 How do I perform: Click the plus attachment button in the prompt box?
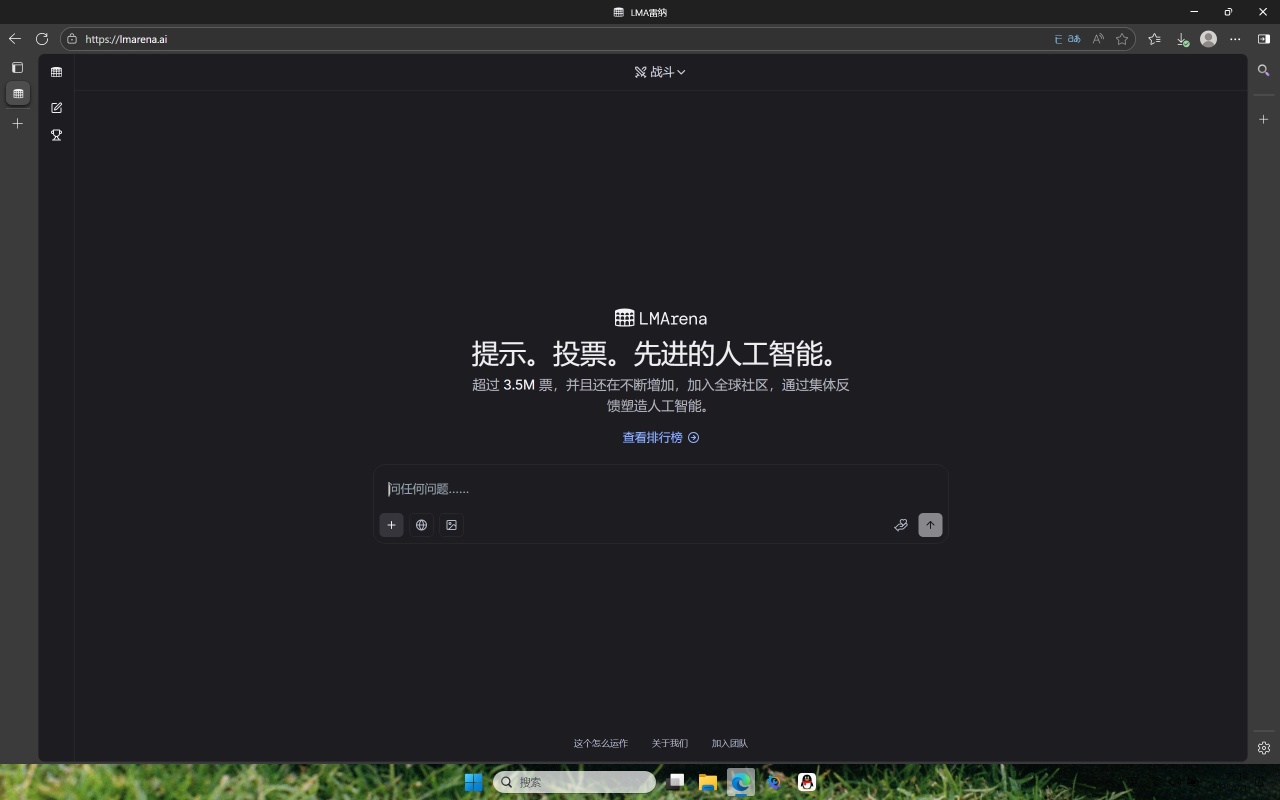(x=391, y=525)
